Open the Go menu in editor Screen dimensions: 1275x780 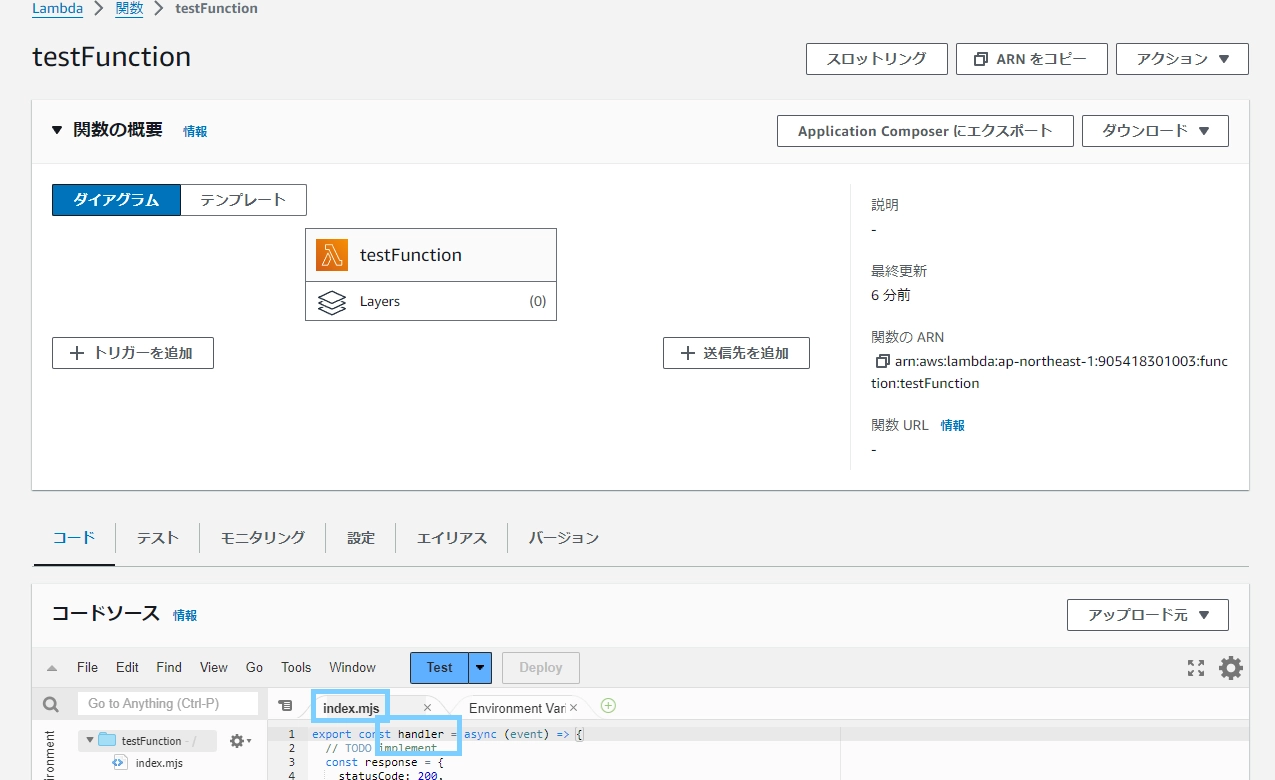[254, 667]
